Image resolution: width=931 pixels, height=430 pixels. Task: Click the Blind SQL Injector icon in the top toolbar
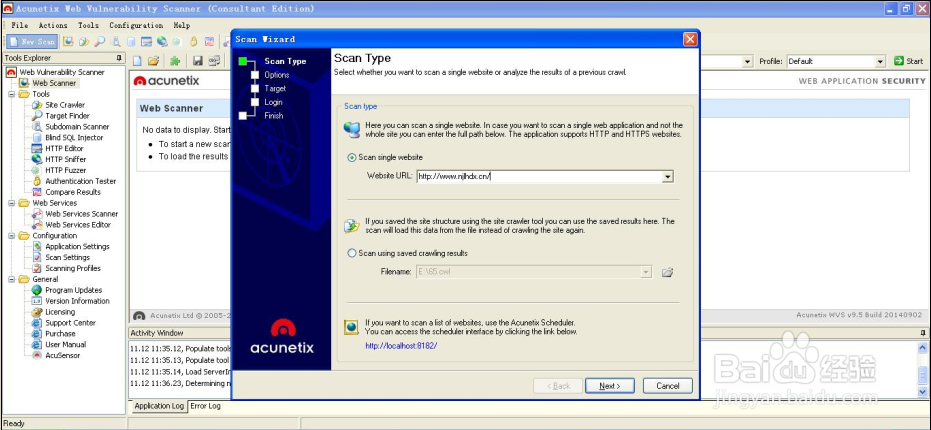point(131,42)
